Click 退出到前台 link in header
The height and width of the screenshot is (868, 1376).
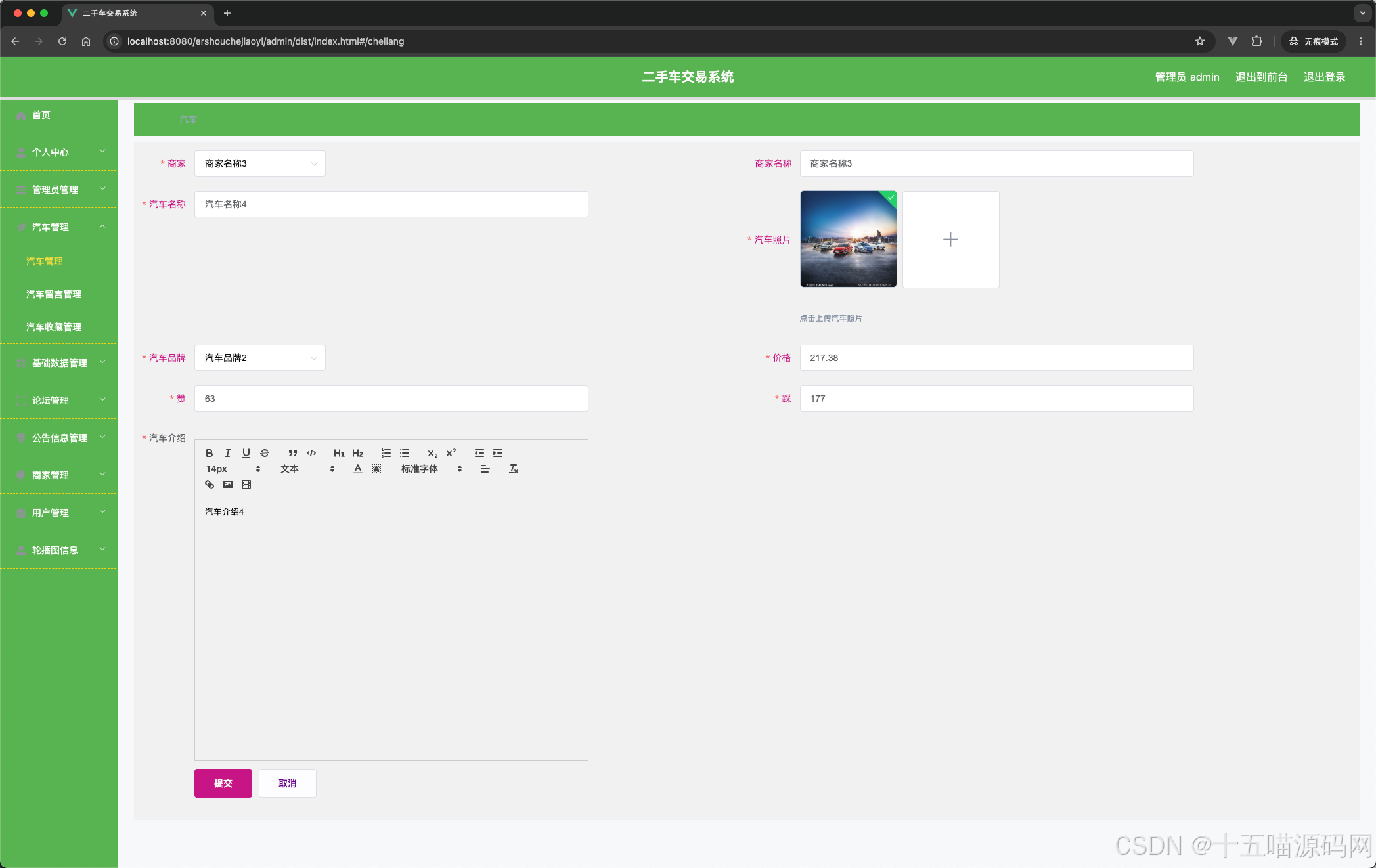tap(1261, 77)
